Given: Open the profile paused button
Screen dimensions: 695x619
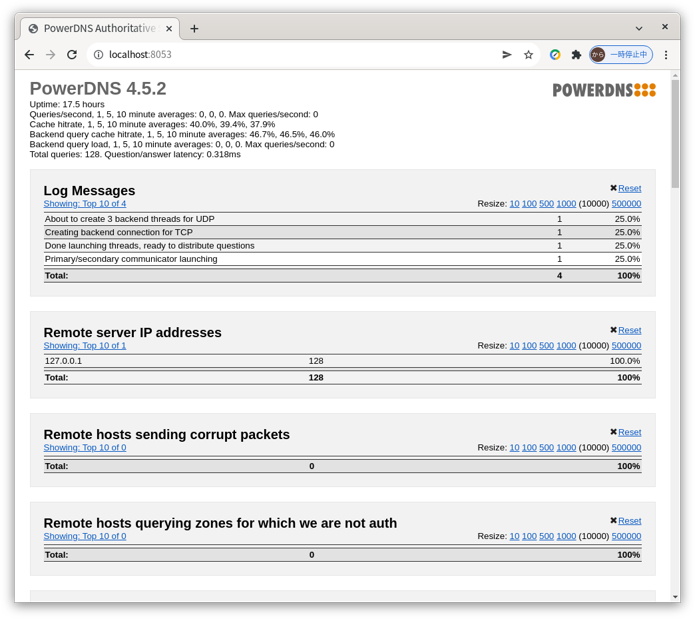Looking at the screenshot, I should click(621, 55).
